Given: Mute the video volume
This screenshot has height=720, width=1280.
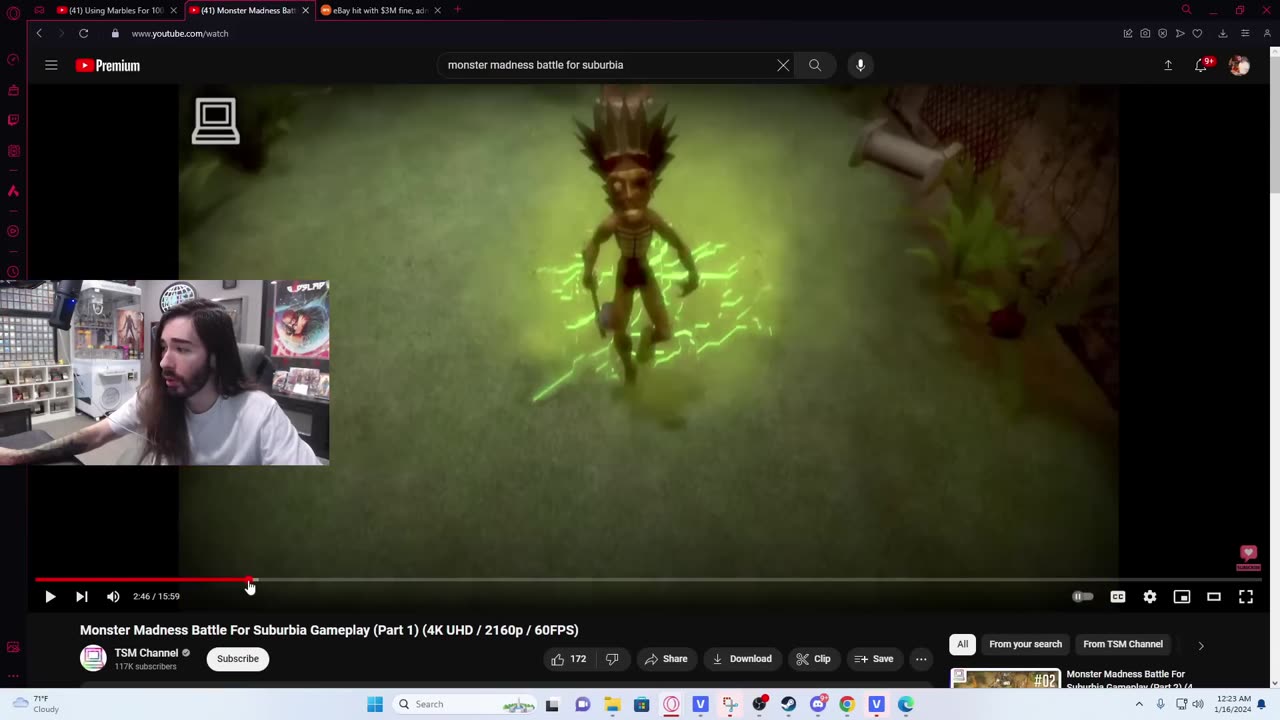Looking at the screenshot, I should (x=113, y=596).
